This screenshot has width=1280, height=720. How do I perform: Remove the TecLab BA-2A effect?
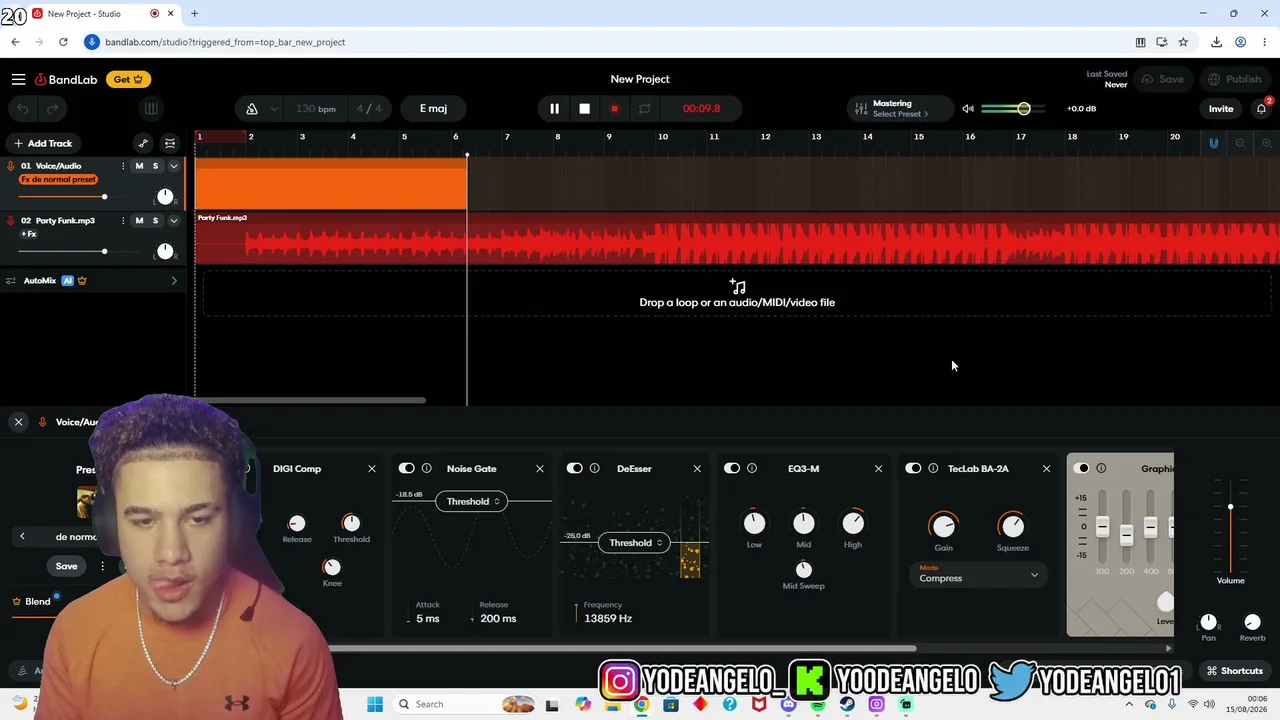point(1046,468)
